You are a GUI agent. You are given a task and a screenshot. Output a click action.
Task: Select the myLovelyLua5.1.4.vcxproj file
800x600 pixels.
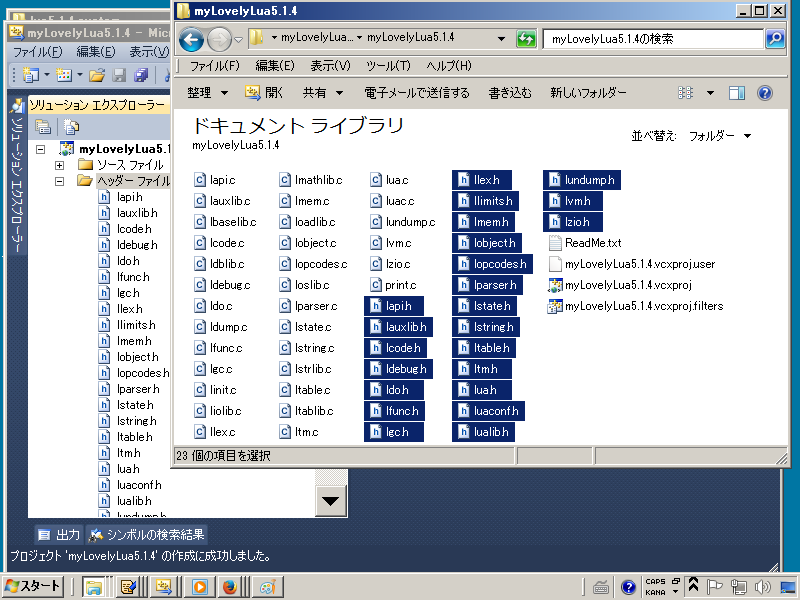coord(619,285)
